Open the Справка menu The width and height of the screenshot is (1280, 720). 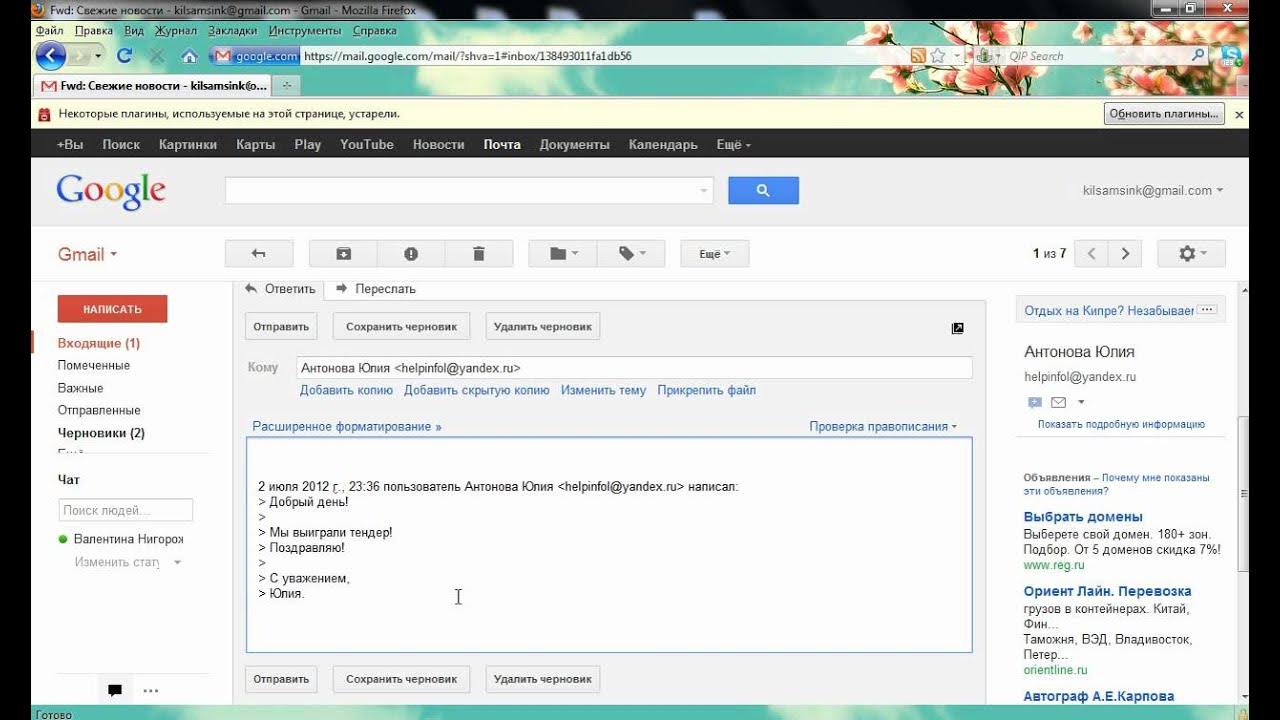point(375,30)
